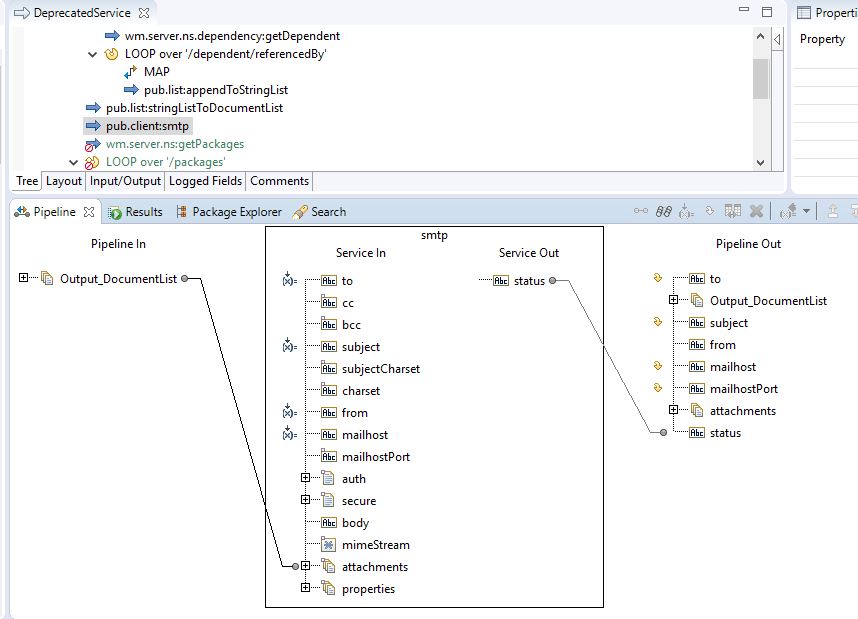Viewport: 858px width, 619px height.
Task: Click the Properties panel icon
Action: pos(803,12)
